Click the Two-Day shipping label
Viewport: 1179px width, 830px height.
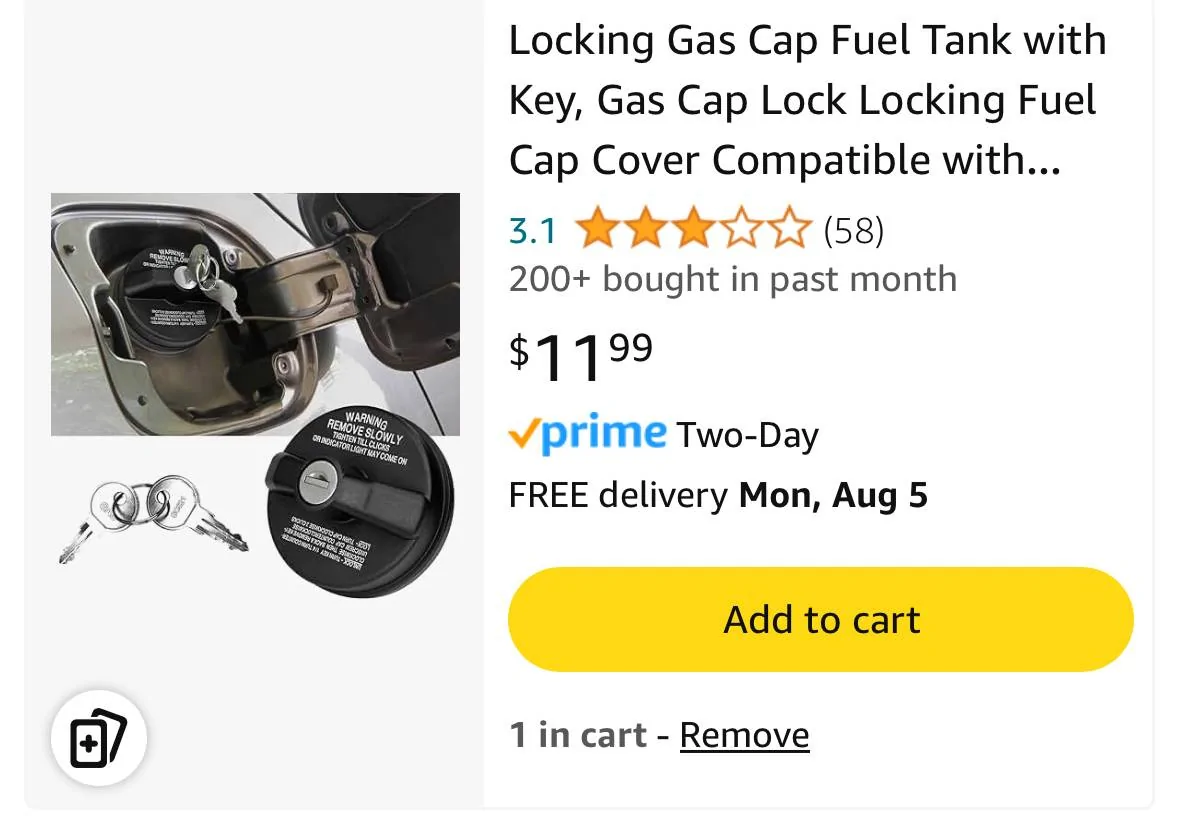tap(747, 435)
